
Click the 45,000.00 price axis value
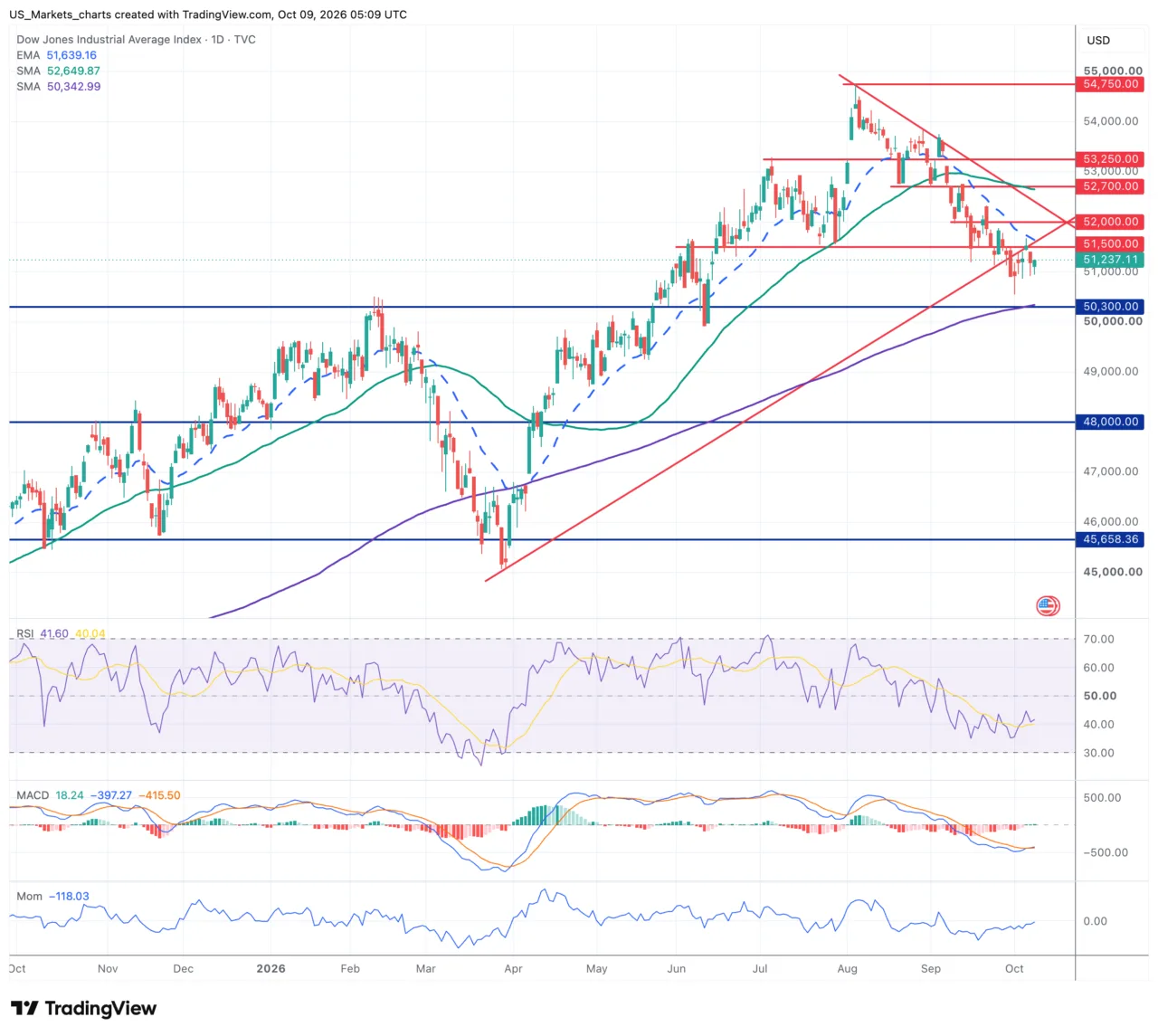[1113, 572]
